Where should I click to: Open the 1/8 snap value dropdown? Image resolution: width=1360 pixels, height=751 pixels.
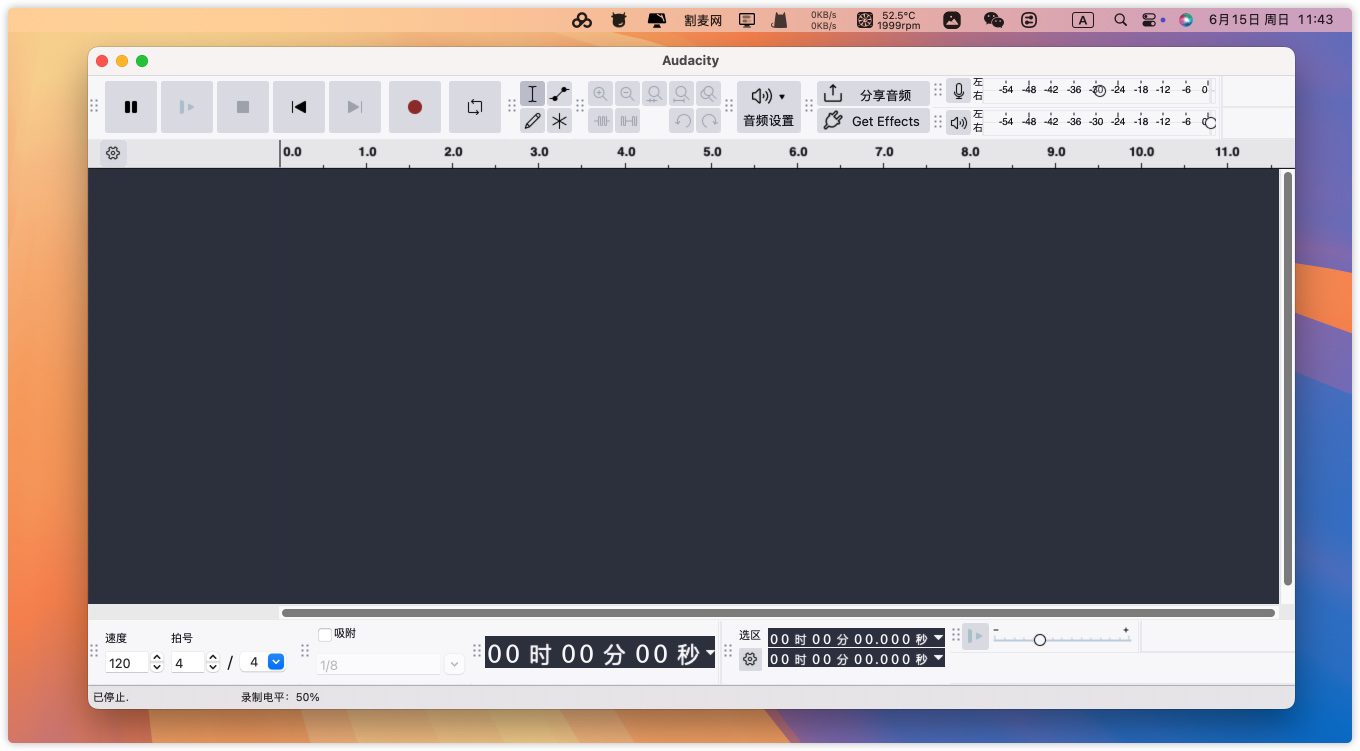454,664
